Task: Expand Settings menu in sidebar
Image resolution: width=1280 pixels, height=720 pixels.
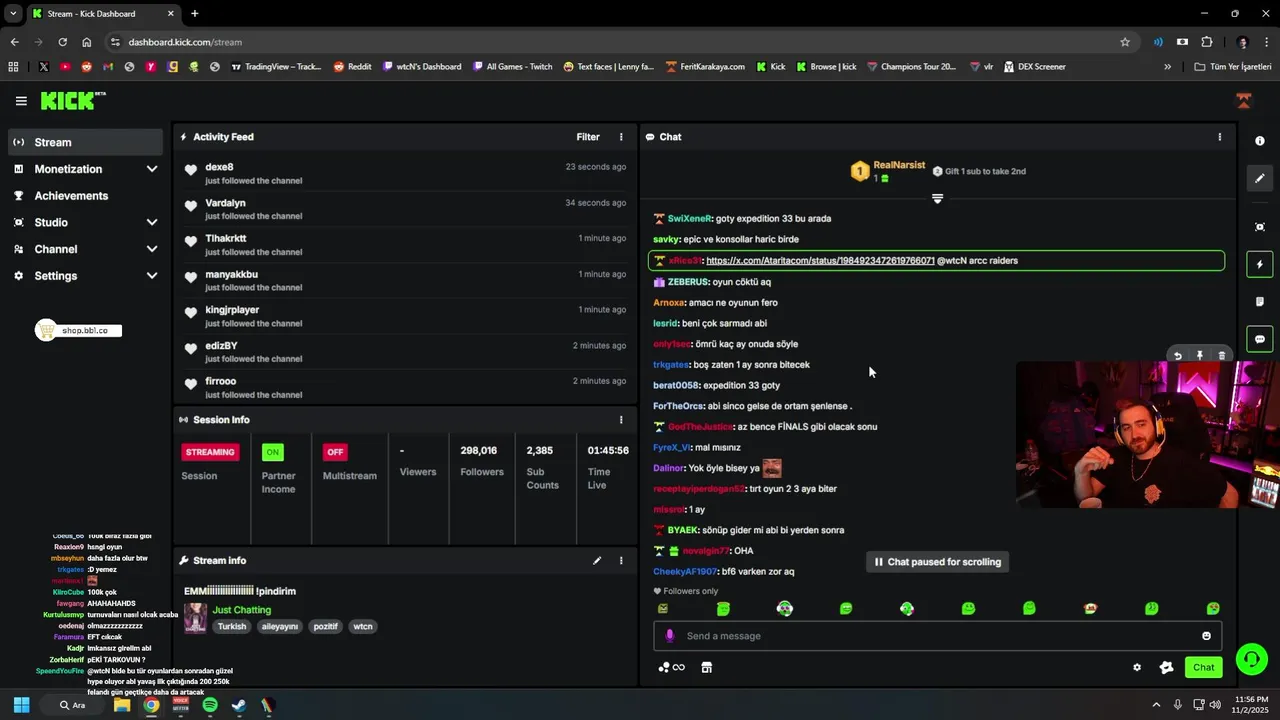Action: pyautogui.click(x=85, y=276)
